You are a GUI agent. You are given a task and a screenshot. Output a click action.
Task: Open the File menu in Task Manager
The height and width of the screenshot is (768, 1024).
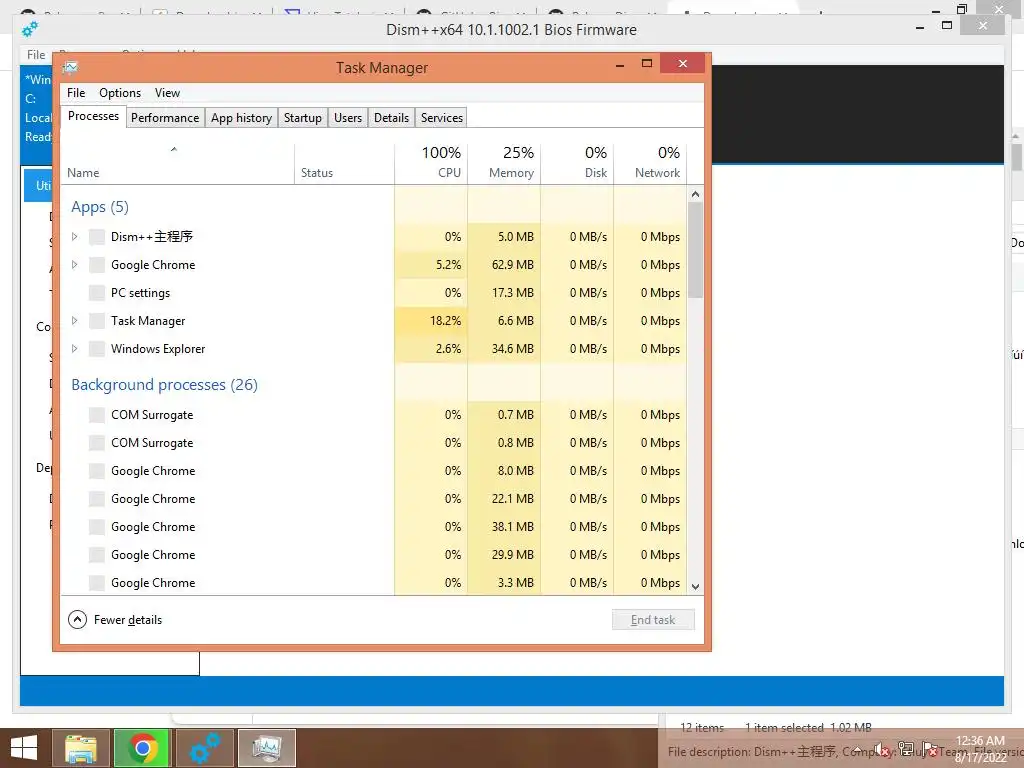(76, 93)
